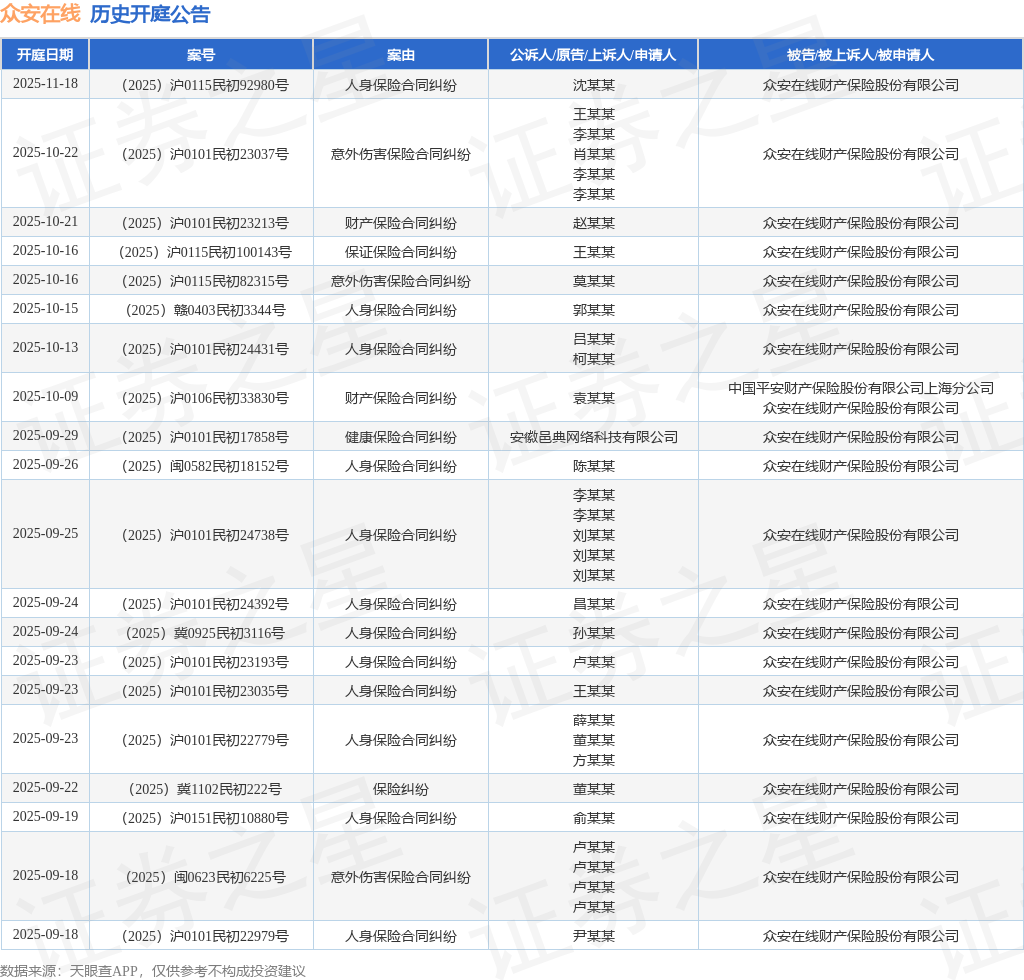Click date cell 2025-10-22
Viewport: 1024px width, 980px height.
(x=45, y=153)
